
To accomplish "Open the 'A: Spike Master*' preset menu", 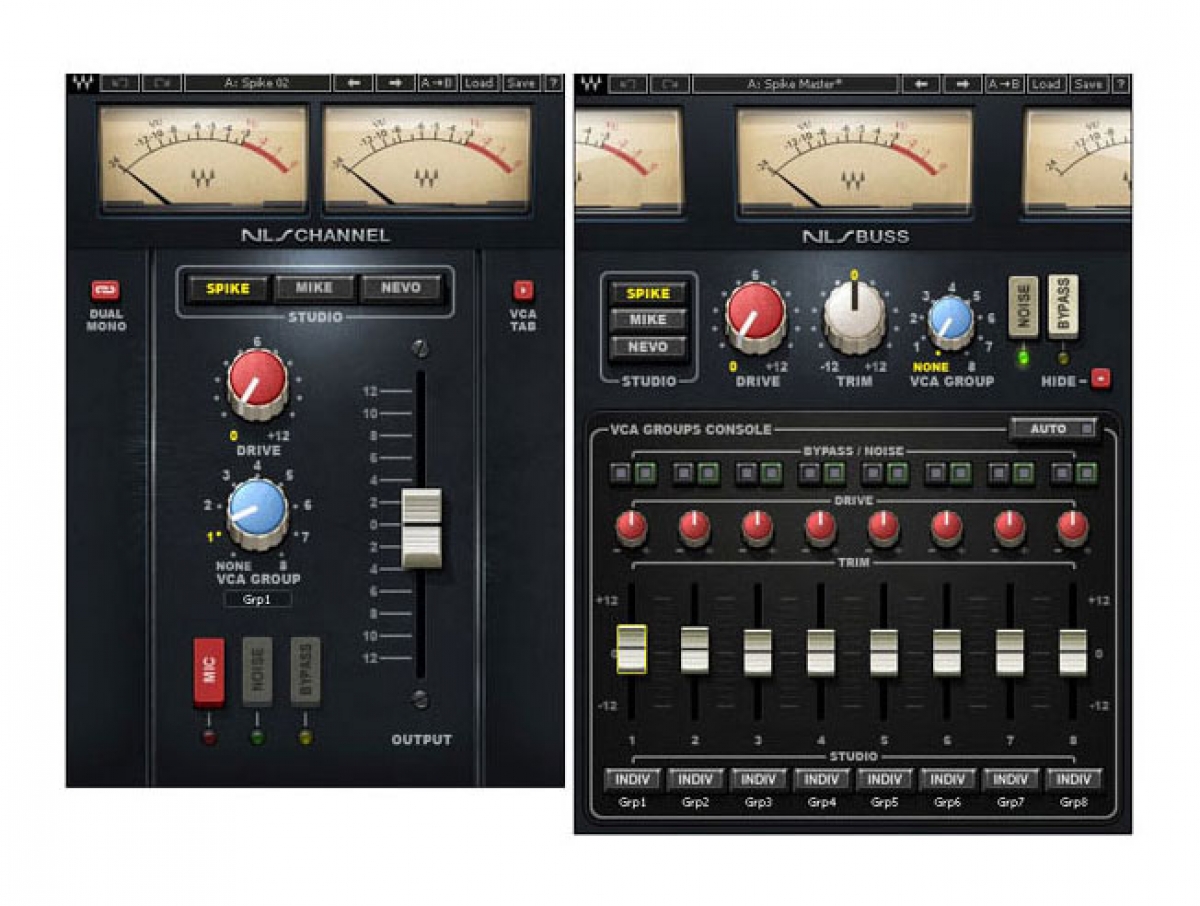I will (x=795, y=84).
